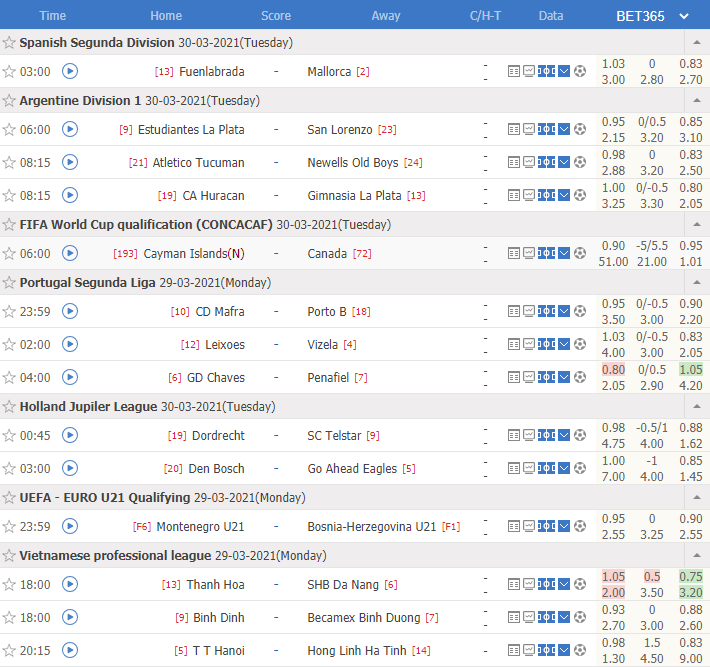Click the Home column header
710x667 pixels.
166,16
